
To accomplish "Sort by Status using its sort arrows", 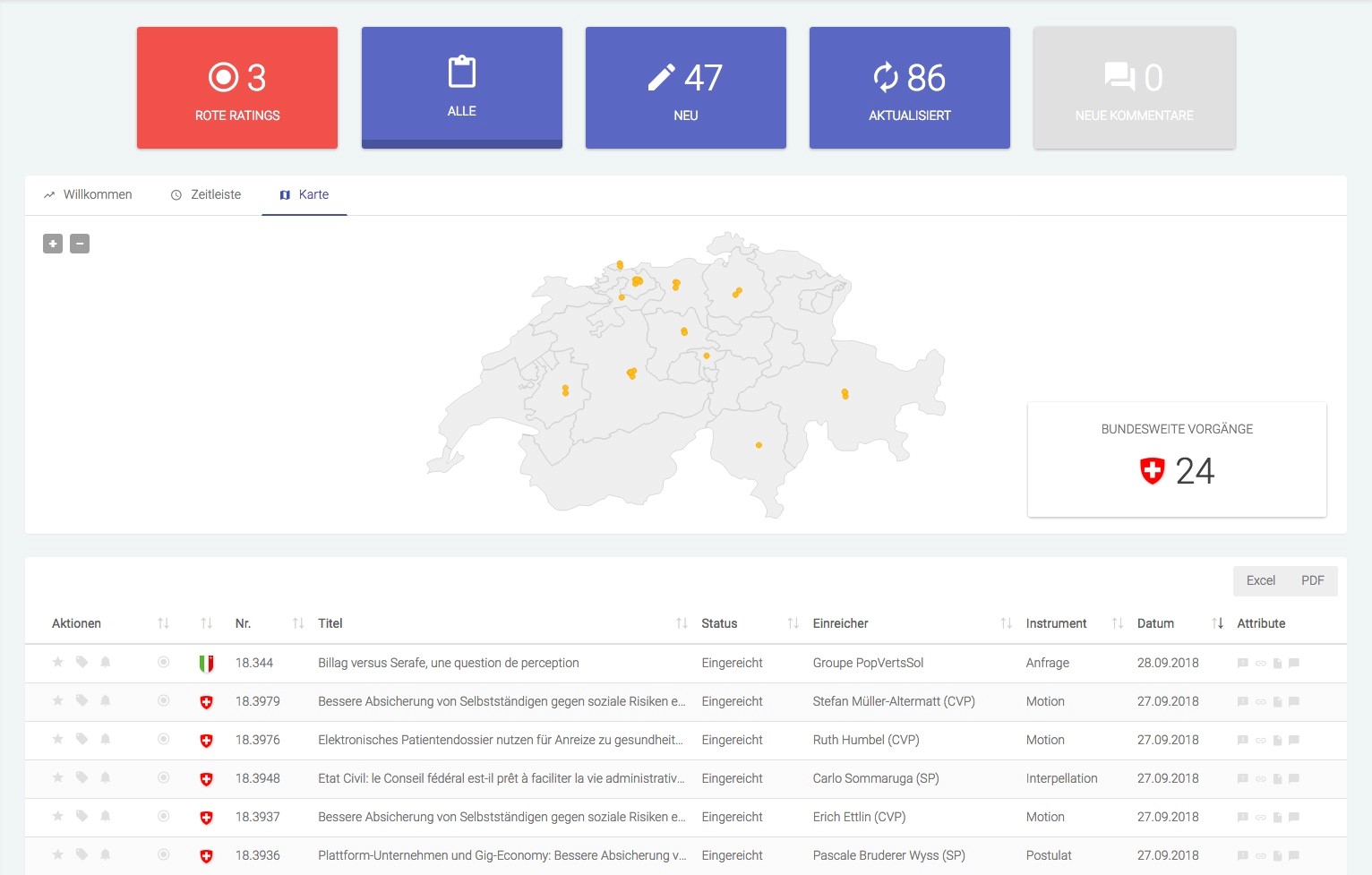I will tap(793, 623).
